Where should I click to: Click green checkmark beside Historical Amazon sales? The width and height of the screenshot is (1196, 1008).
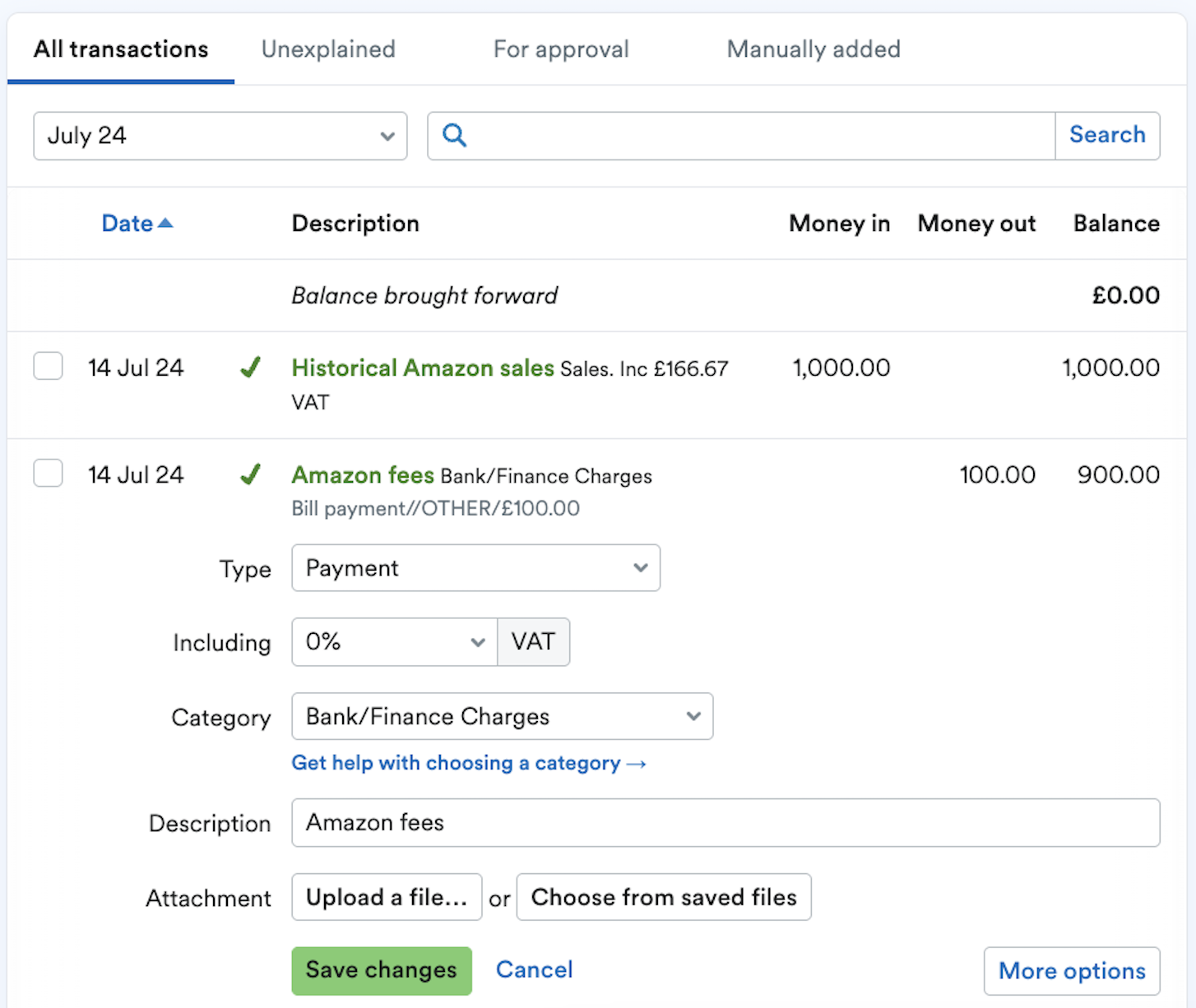251,367
